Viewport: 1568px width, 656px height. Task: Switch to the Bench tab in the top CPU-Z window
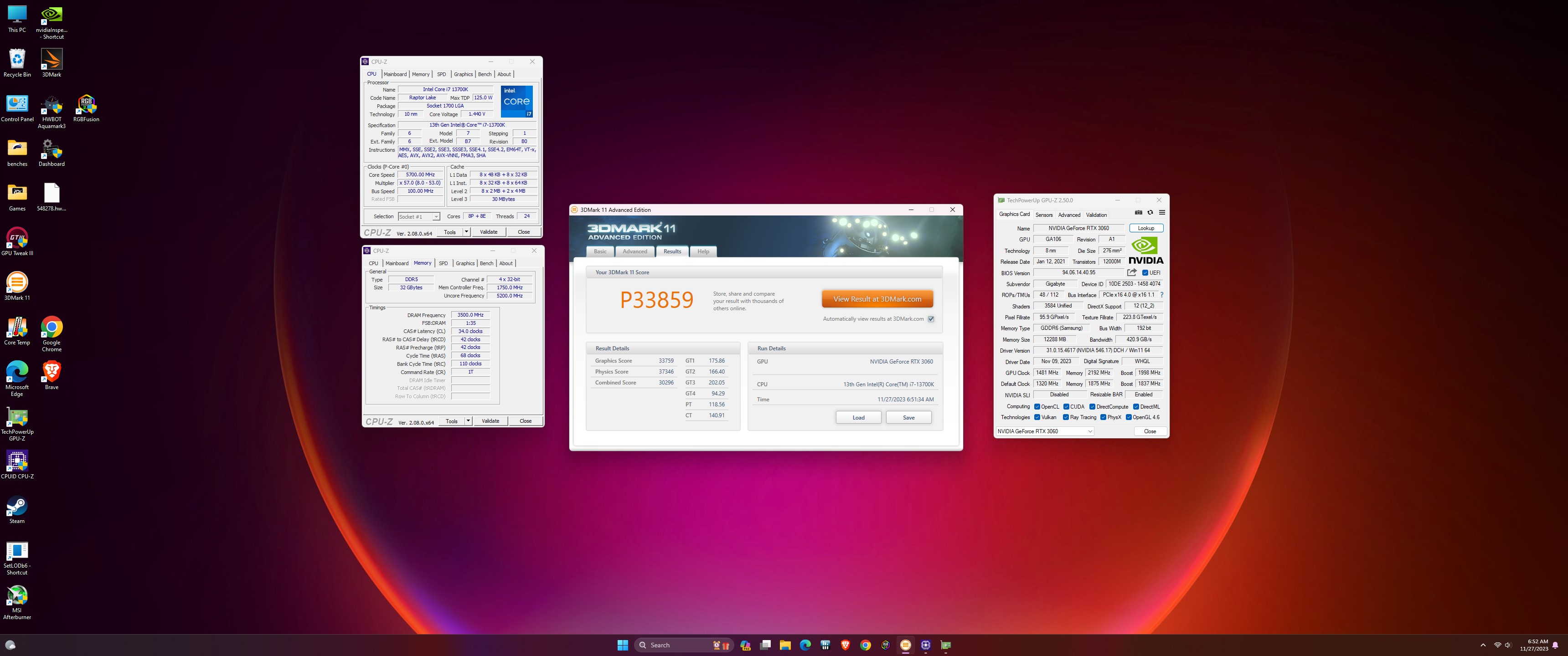tap(485, 74)
